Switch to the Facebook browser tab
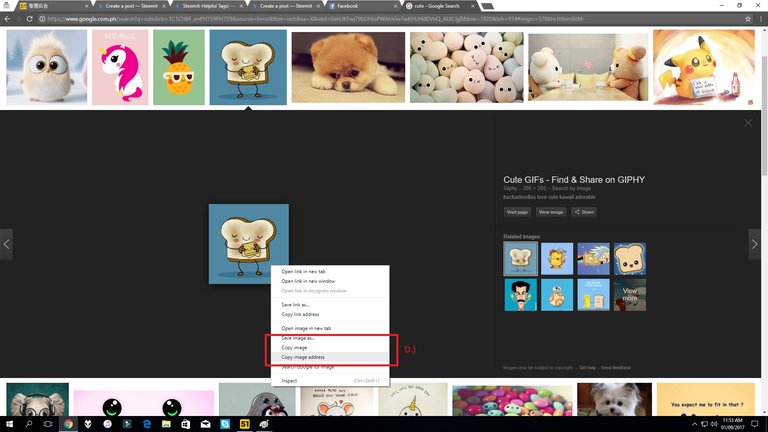 point(362,6)
